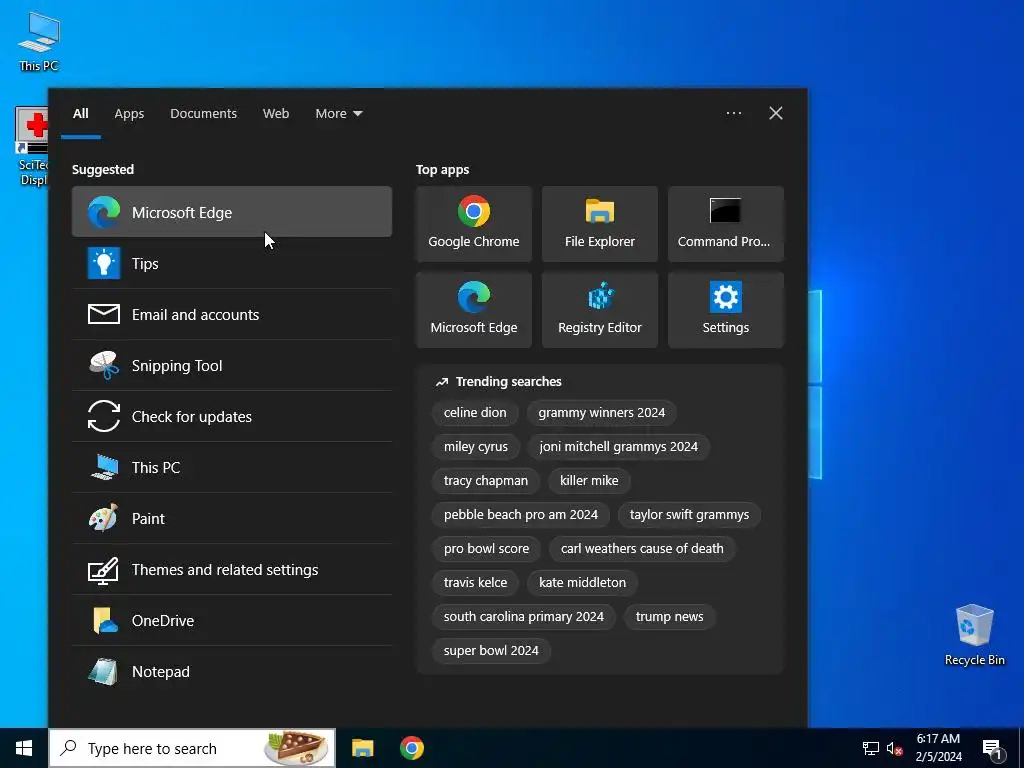1024x768 pixels.
Task: Search pebble beach pro am 2024
Action: pyautogui.click(x=520, y=515)
